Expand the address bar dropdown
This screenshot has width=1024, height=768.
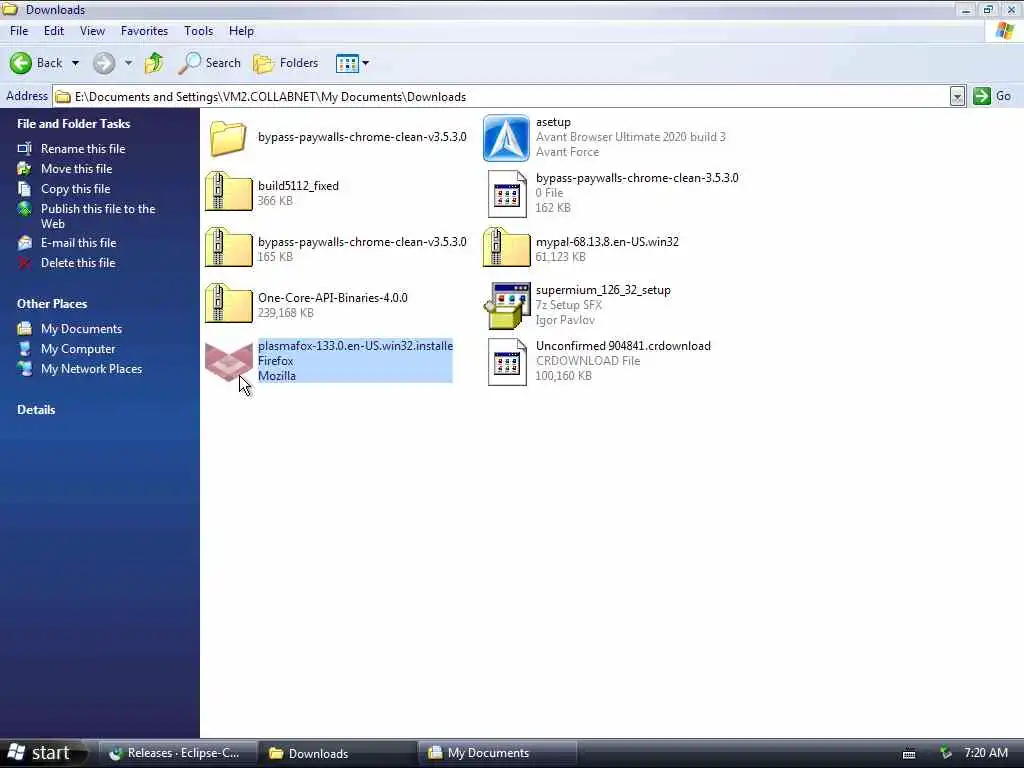[x=957, y=97]
